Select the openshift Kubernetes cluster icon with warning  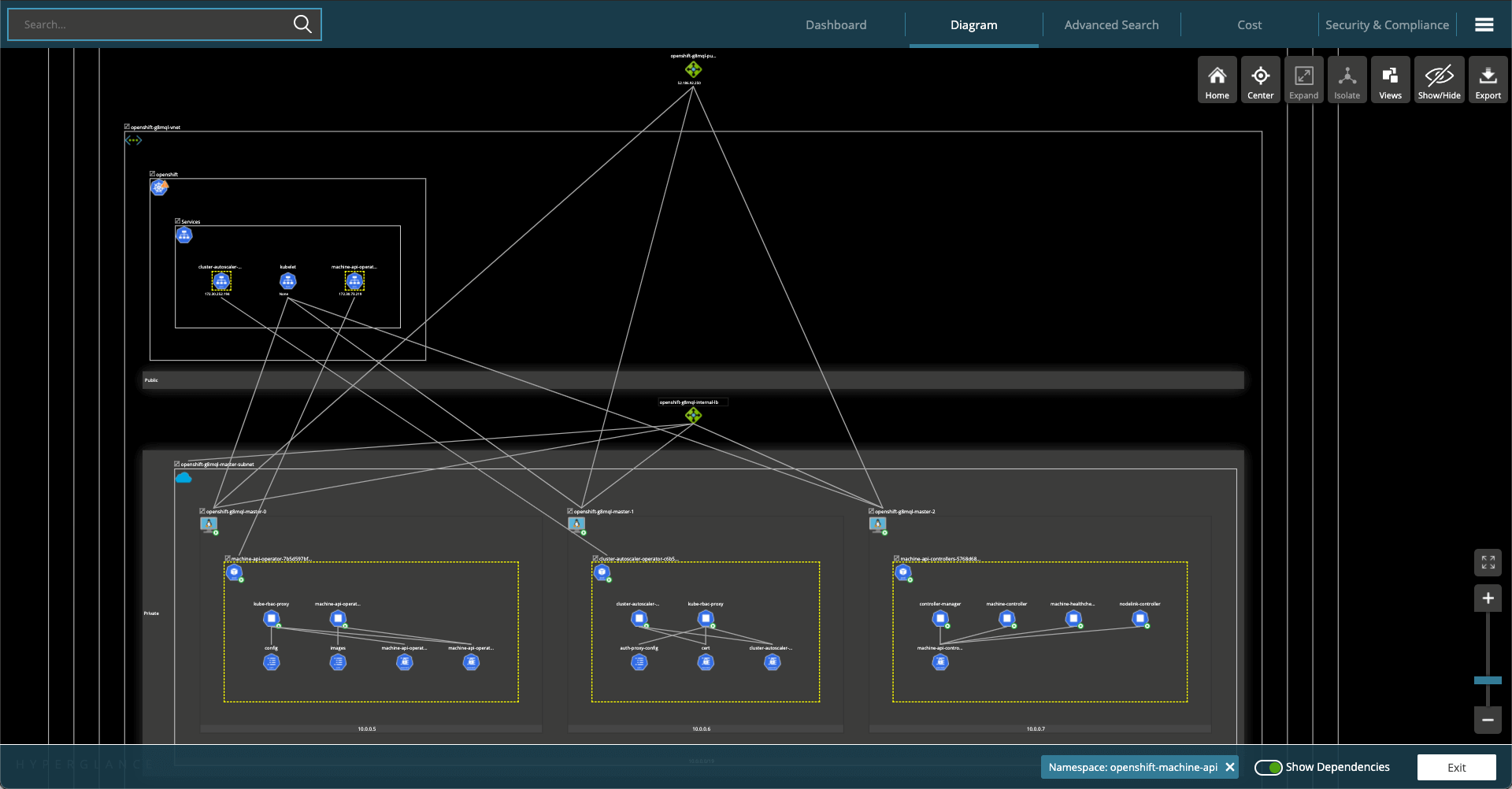pos(160,187)
